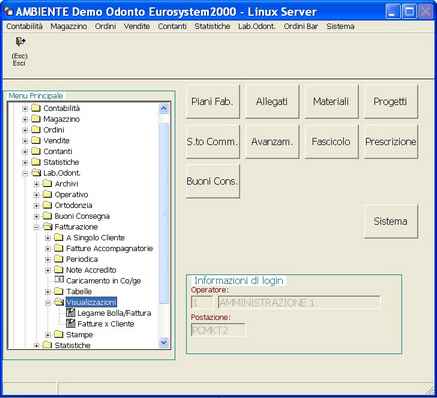The height and width of the screenshot is (398, 437).
Task: Click the tree scrollbar up arrow
Action: click(164, 108)
